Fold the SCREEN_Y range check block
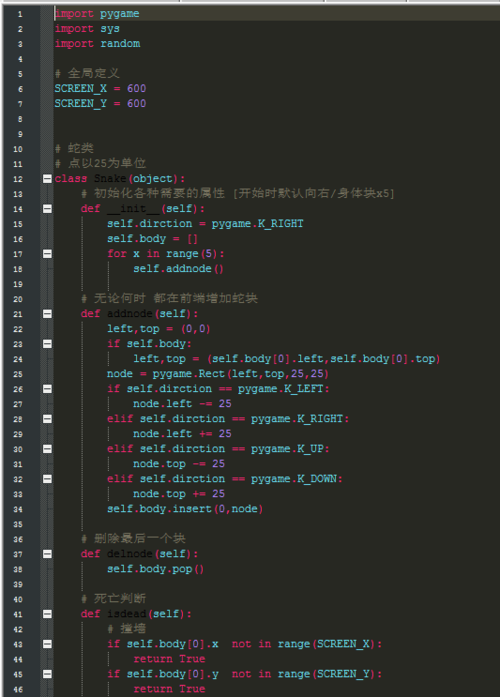Viewport: 500px width, 697px height. click(x=47, y=674)
